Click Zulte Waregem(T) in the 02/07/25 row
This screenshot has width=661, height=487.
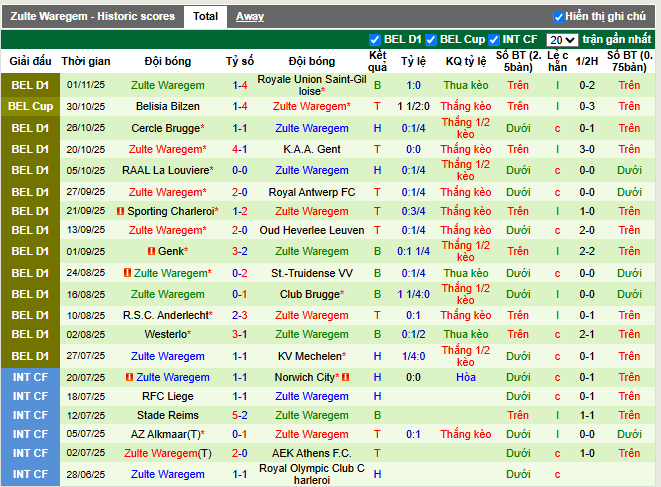pos(168,453)
